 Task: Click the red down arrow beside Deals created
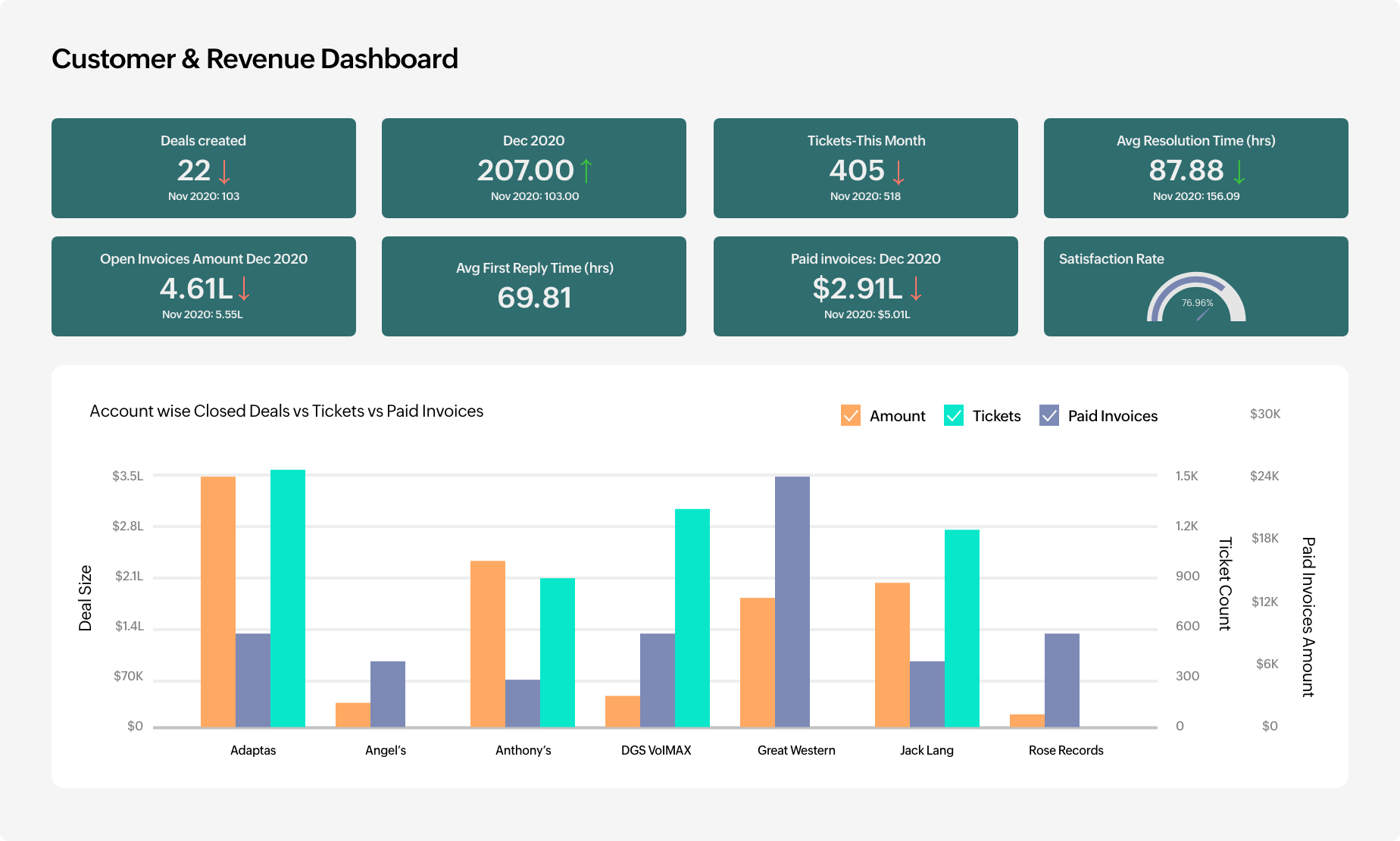(x=224, y=172)
